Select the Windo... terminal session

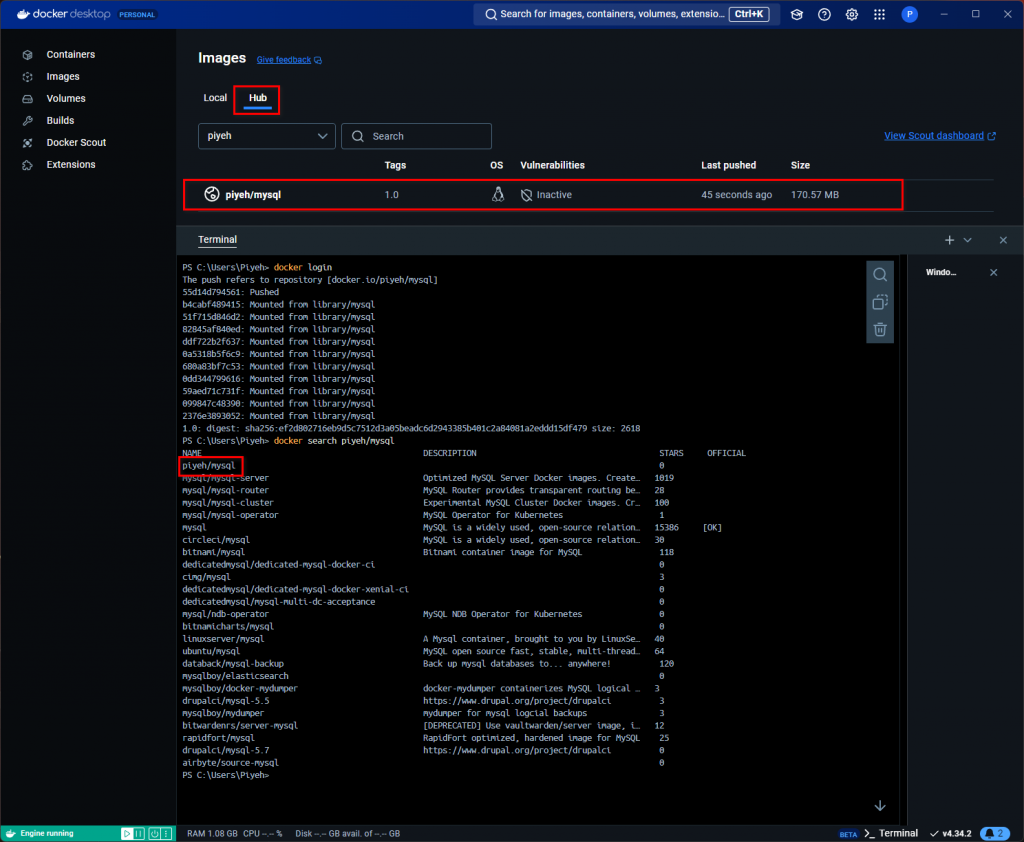(x=940, y=272)
